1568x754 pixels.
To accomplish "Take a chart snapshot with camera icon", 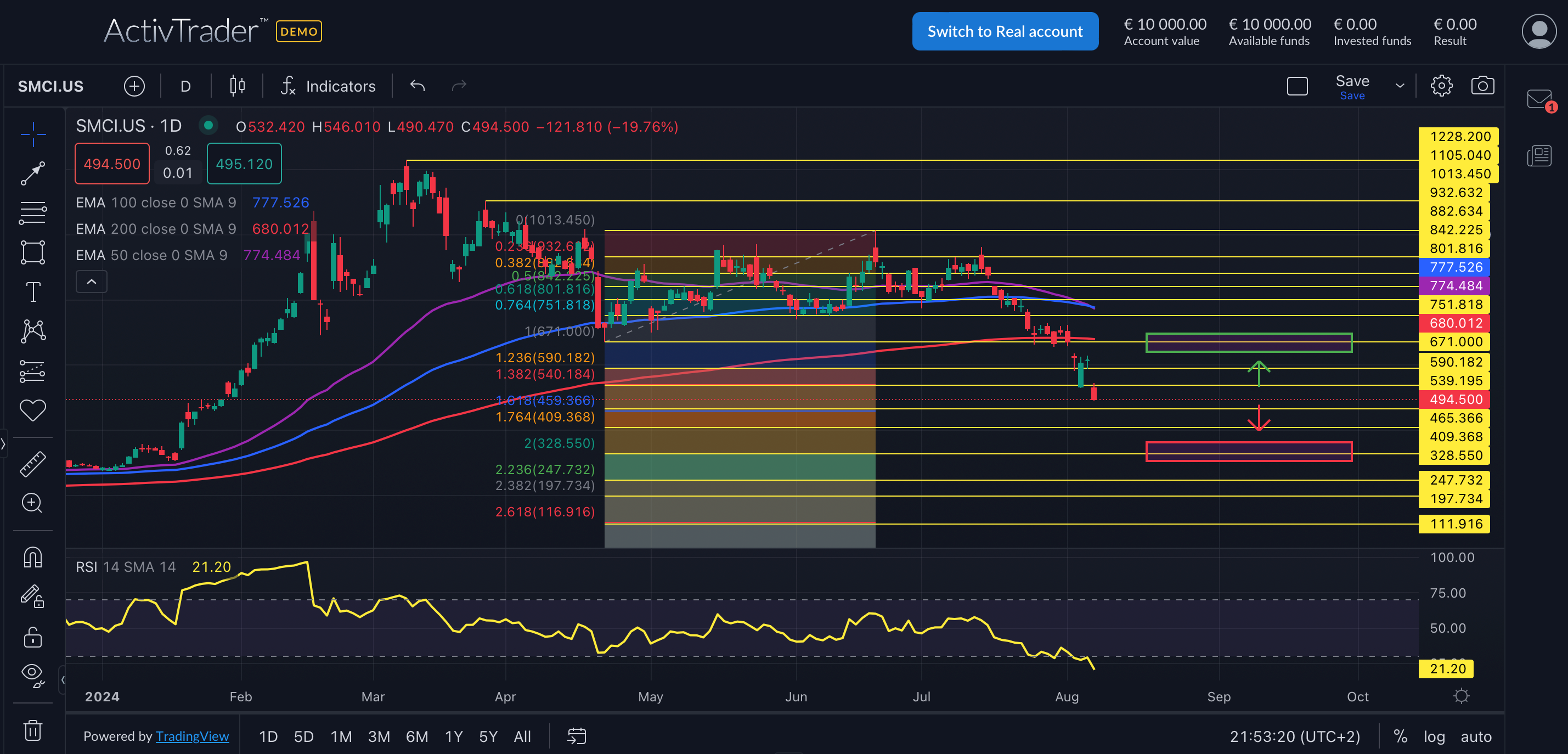I will 1482,86.
